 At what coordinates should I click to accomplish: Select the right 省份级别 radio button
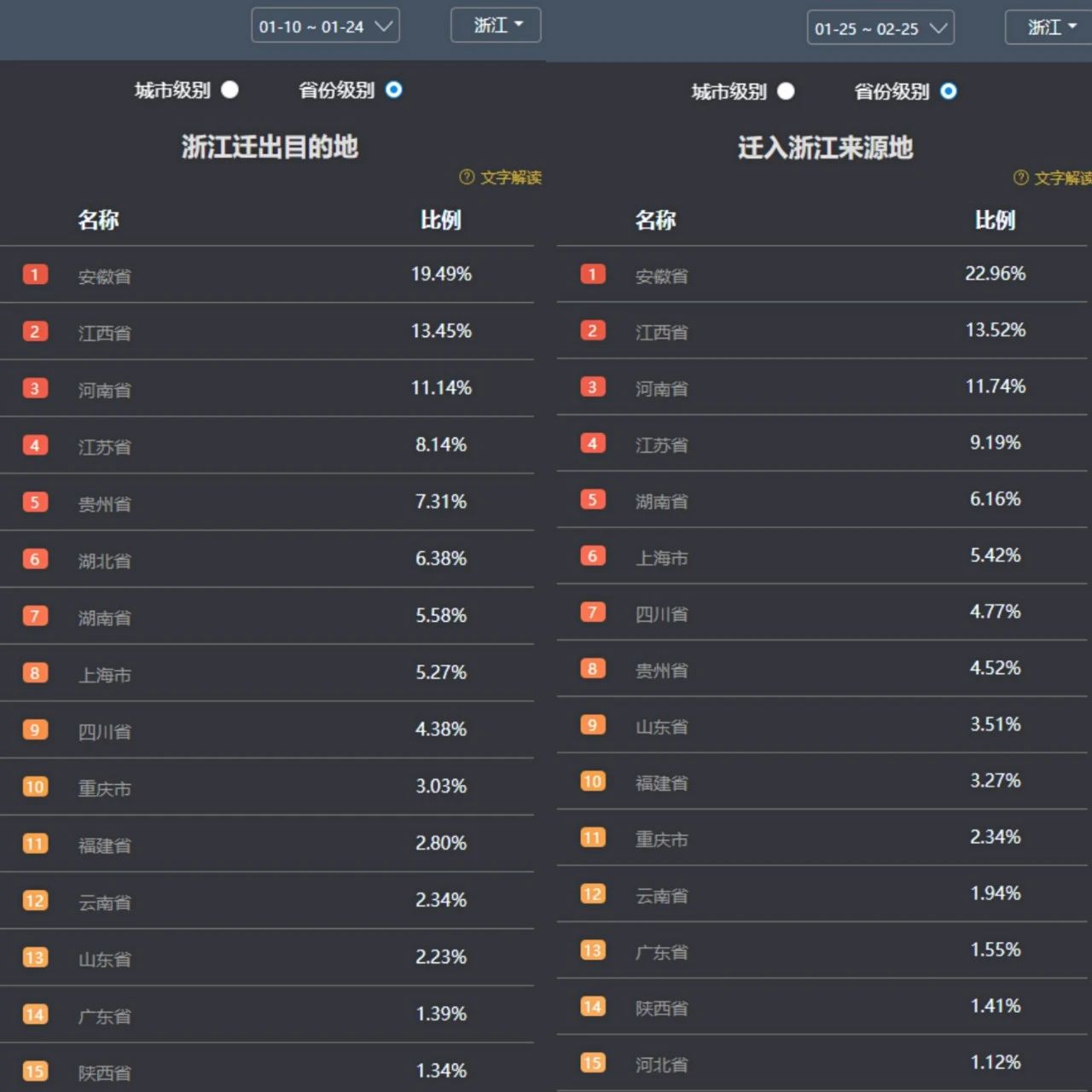tap(949, 91)
